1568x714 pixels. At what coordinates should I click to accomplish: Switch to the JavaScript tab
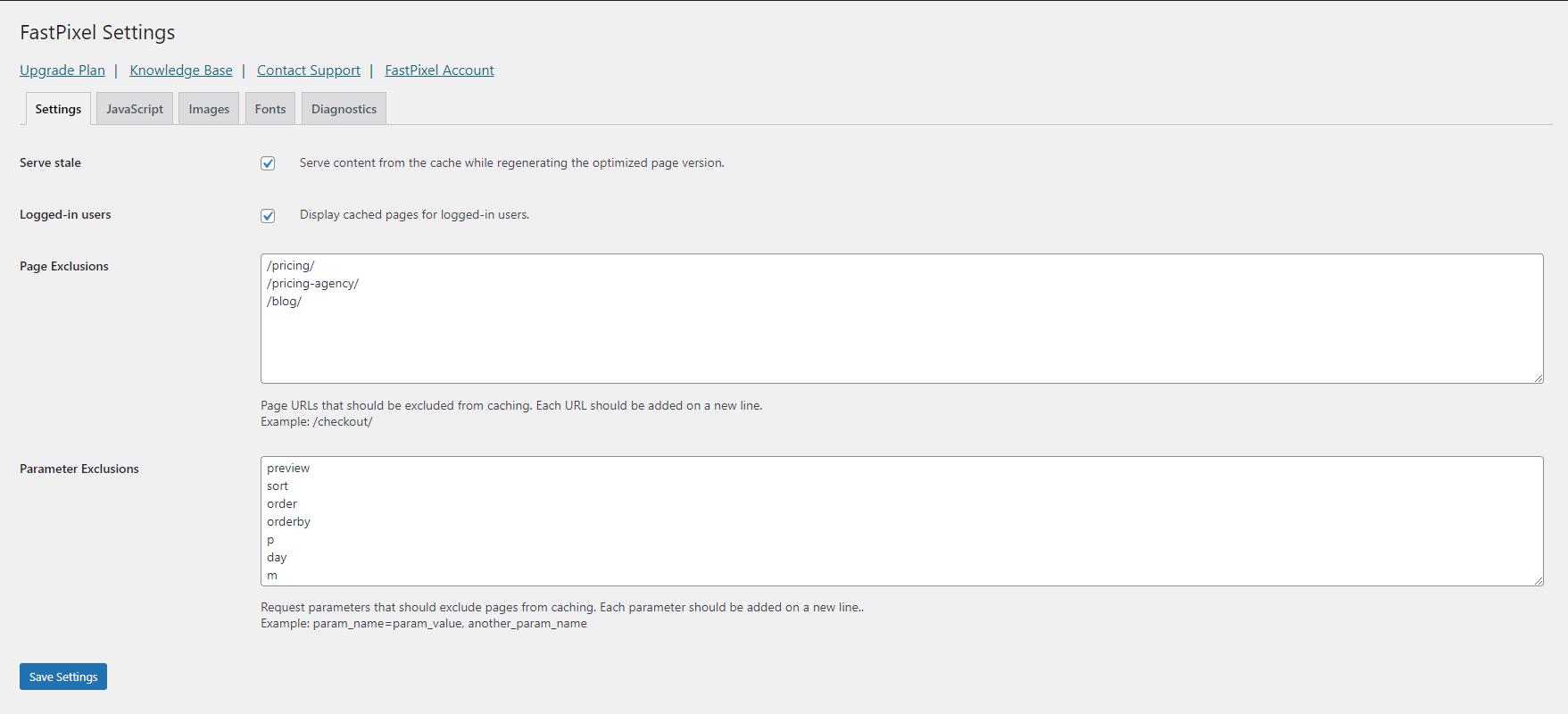click(x=135, y=109)
